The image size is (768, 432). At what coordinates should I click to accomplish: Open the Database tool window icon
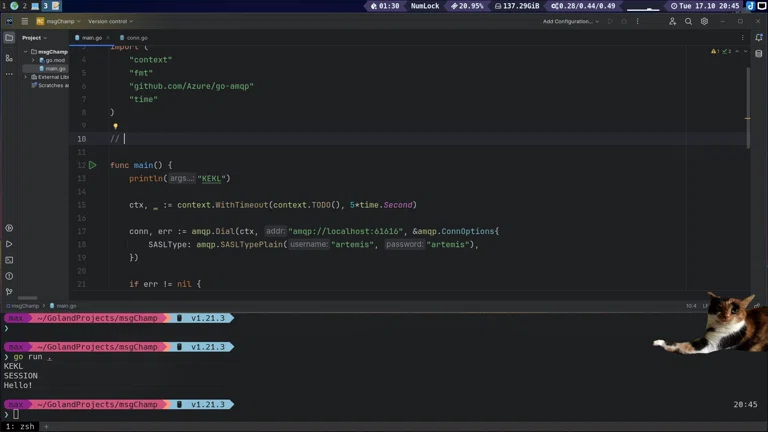pyautogui.click(x=759, y=54)
